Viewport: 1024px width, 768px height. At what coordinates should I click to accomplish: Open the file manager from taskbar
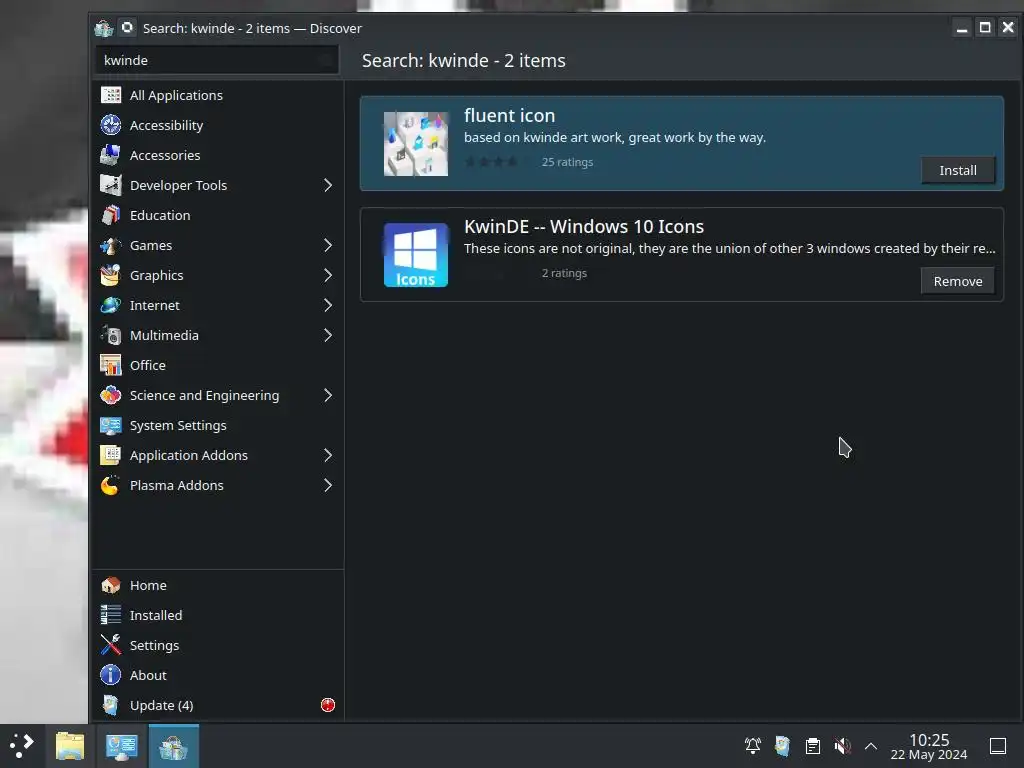[x=70, y=746]
